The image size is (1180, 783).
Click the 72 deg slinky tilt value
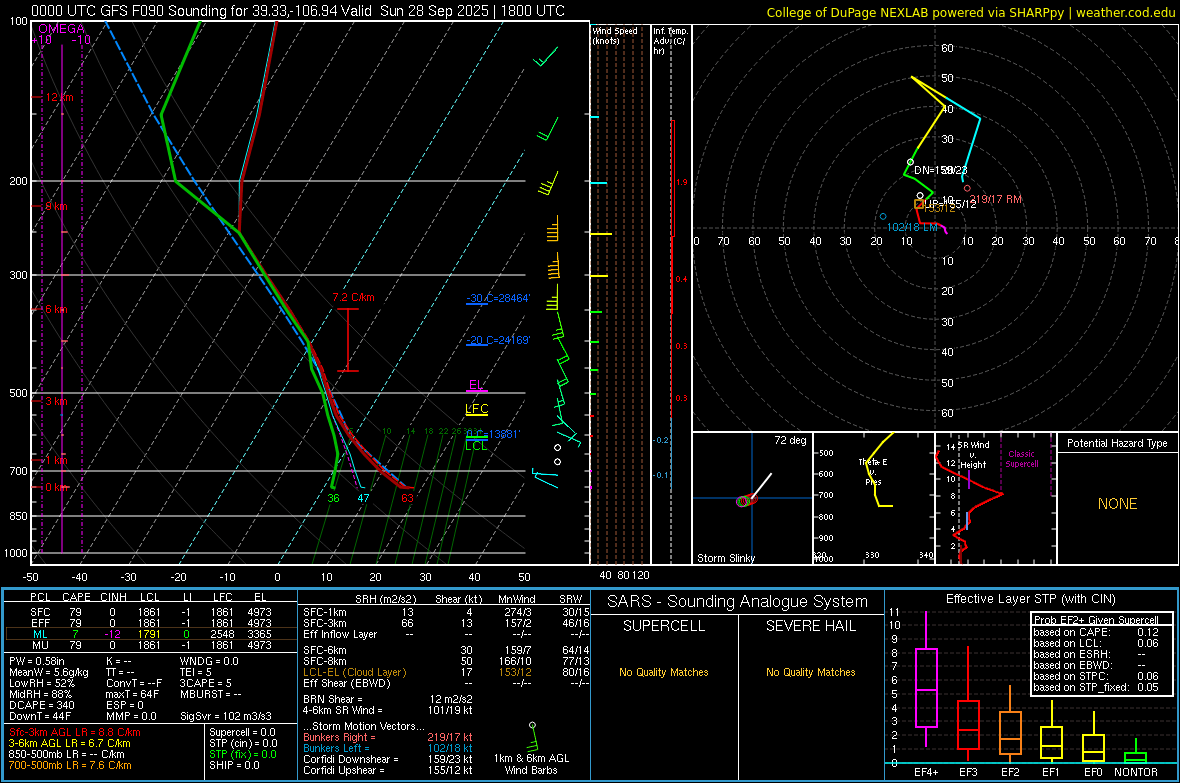(x=790, y=440)
